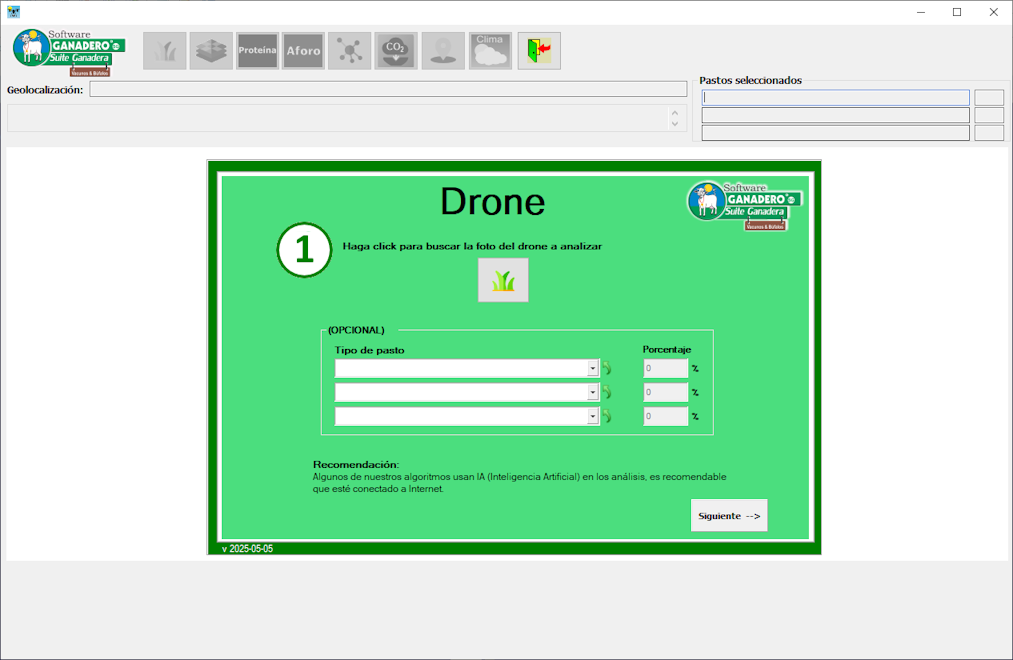Open the CO2 tool
Viewport: 1013px width, 660px height.
[x=396, y=51]
